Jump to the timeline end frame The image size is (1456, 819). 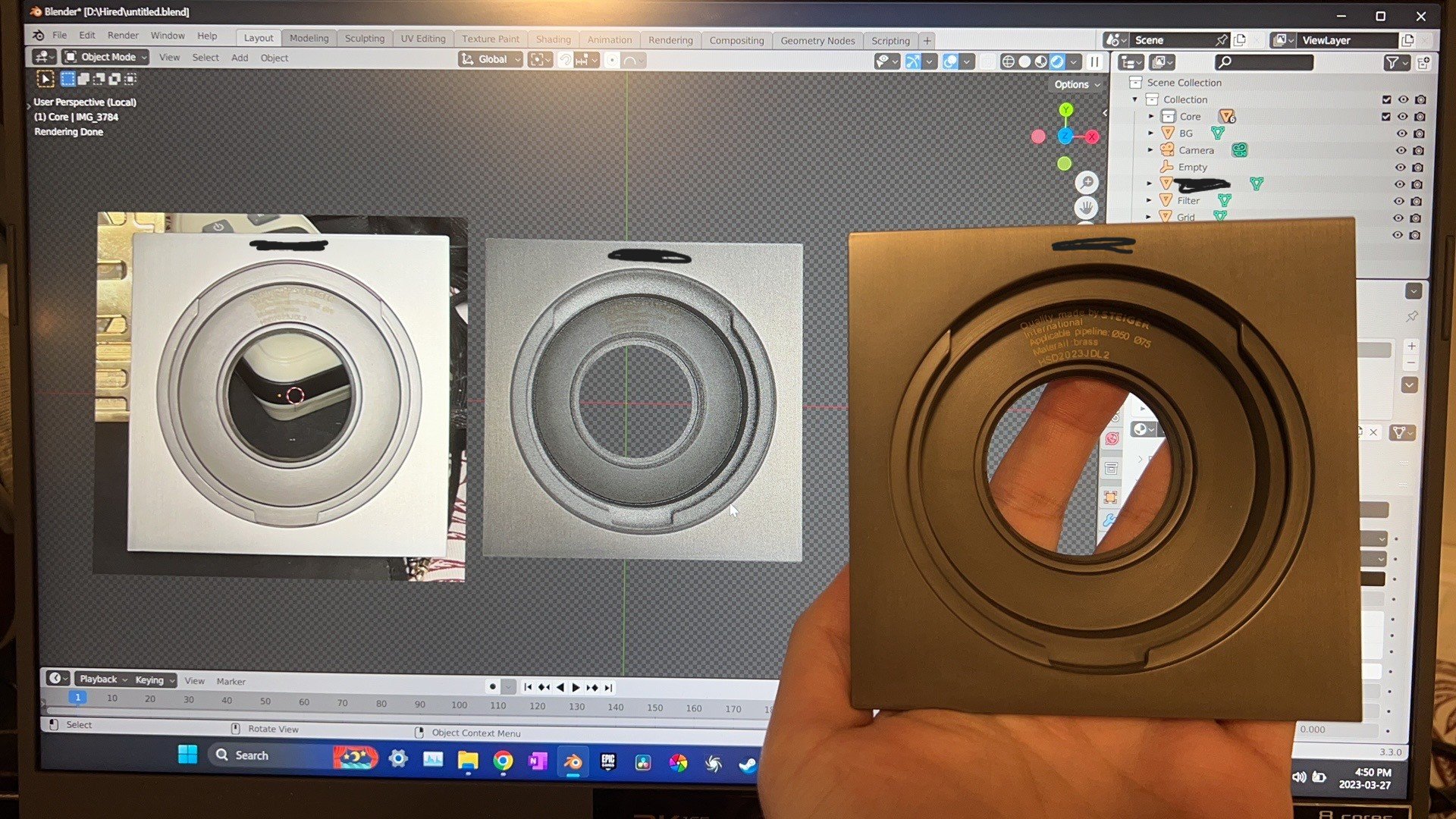point(608,688)
